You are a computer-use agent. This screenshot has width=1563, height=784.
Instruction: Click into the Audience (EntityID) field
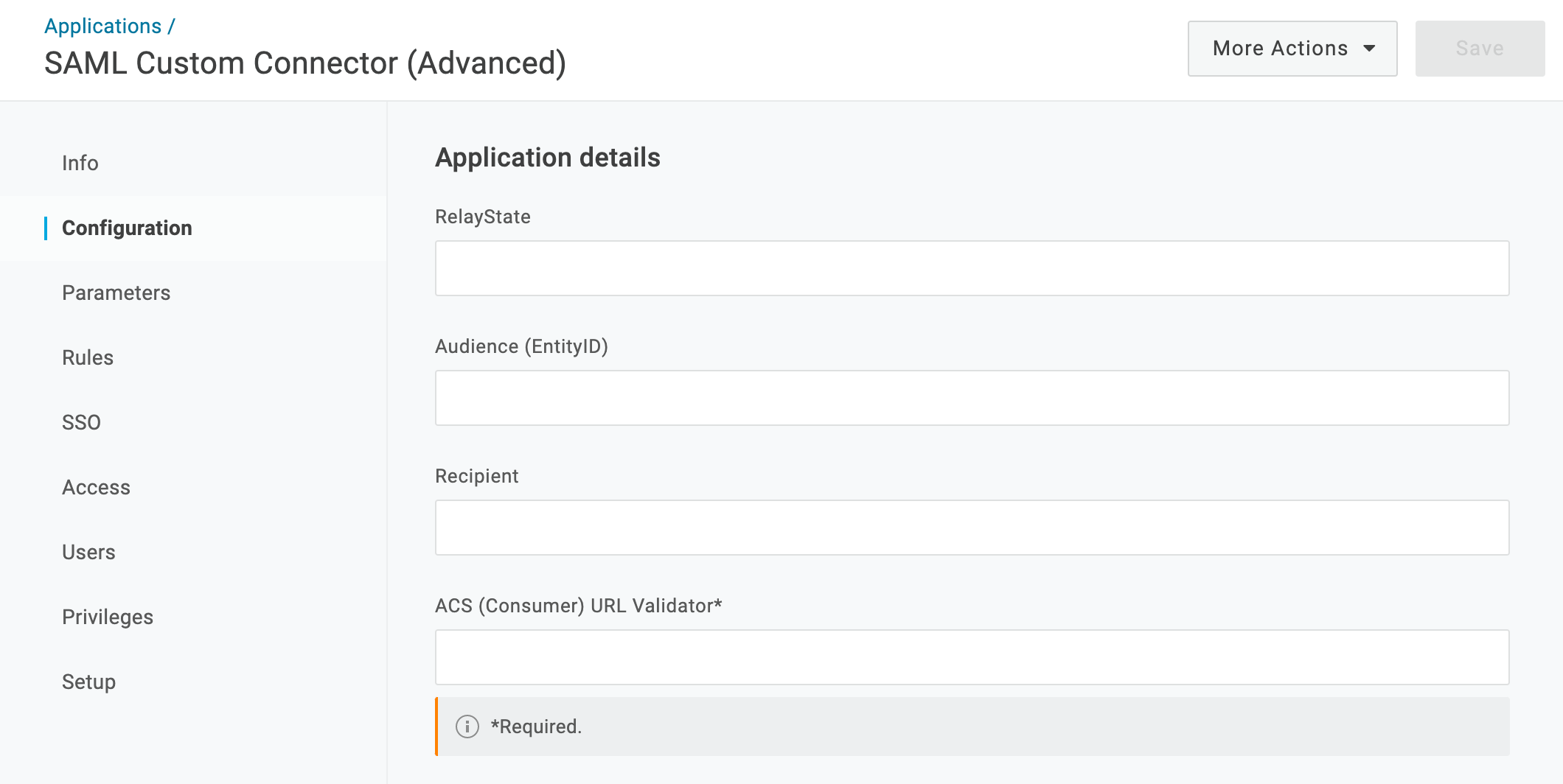pyautogui.click(x=972, y=398)
